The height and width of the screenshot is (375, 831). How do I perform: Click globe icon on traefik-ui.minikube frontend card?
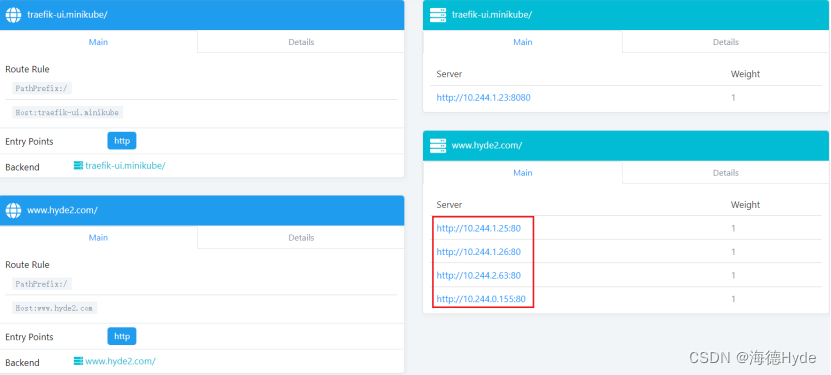[13, 15]
